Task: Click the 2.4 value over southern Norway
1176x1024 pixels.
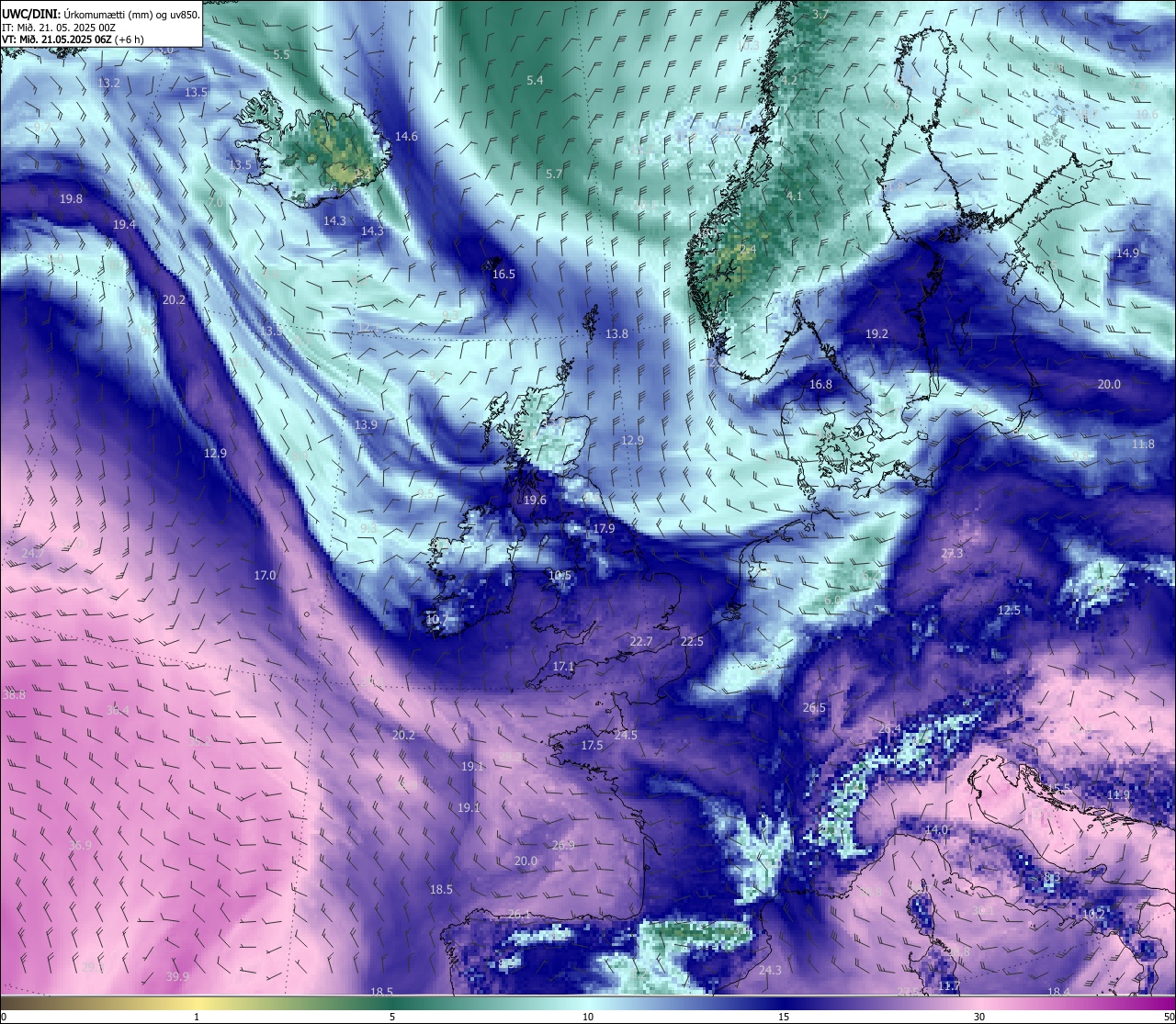Action: coord(748,249)
